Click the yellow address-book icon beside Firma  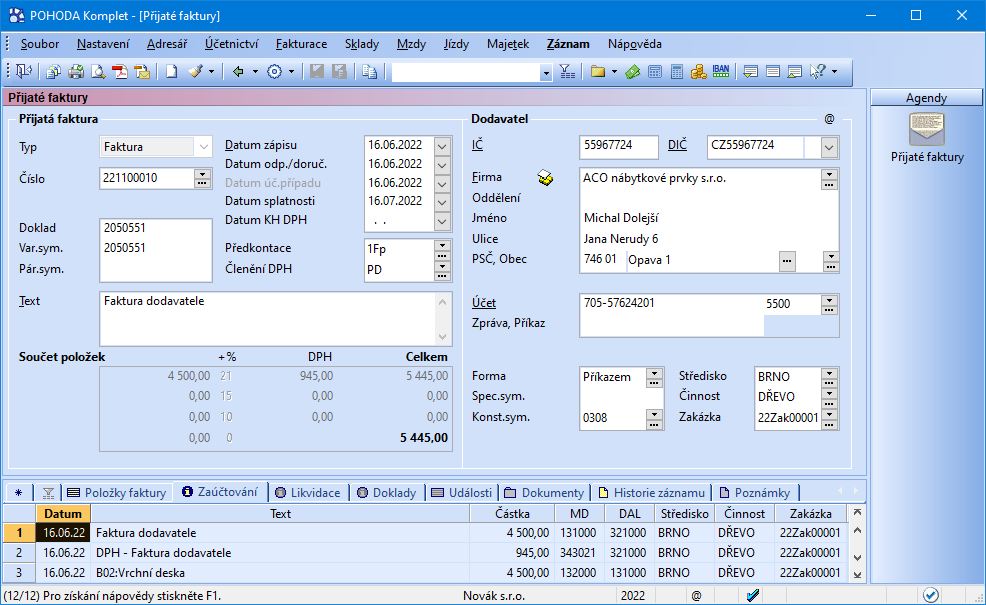point(545,178)
